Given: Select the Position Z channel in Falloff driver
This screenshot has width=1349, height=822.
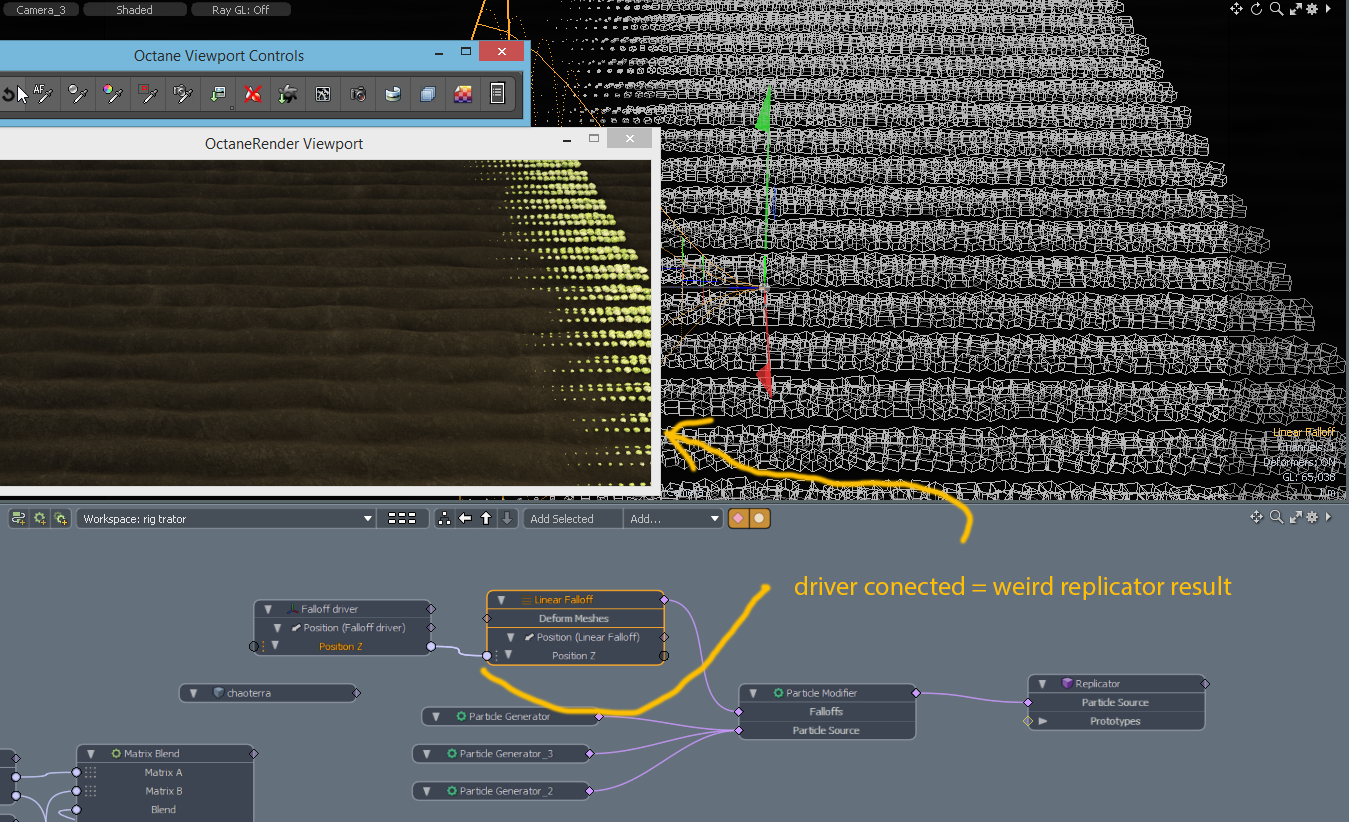Looking at the screenshot, I should pos(341,647).
